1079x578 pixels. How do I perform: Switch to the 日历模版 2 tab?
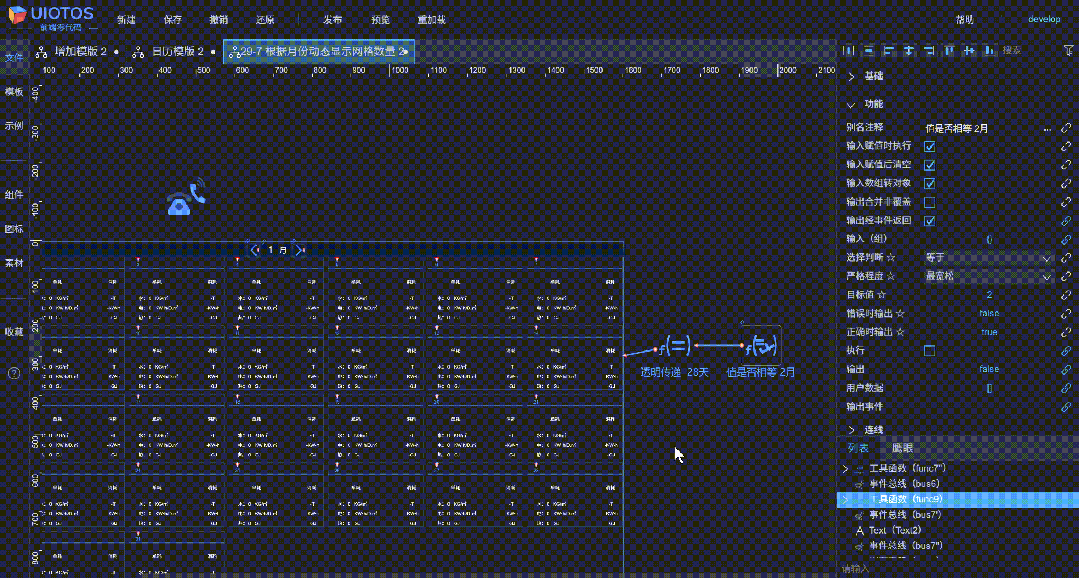click(171, 52)
